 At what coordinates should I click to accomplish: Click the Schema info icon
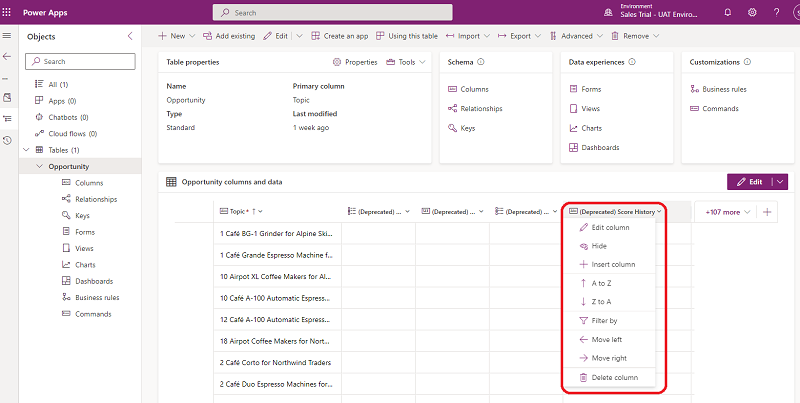(x=481, y=62)
